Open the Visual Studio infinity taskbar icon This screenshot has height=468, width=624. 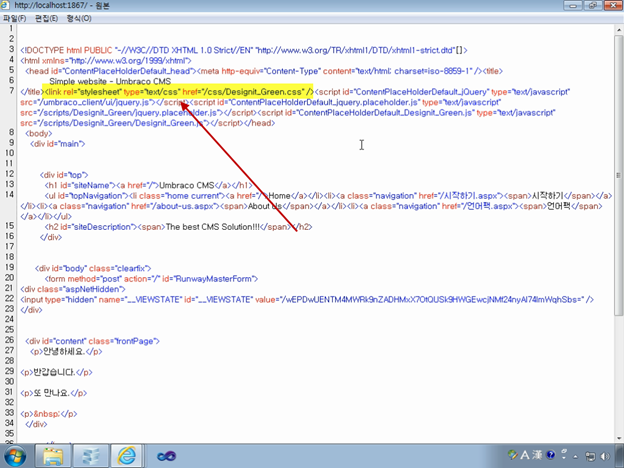coord(166,456)
